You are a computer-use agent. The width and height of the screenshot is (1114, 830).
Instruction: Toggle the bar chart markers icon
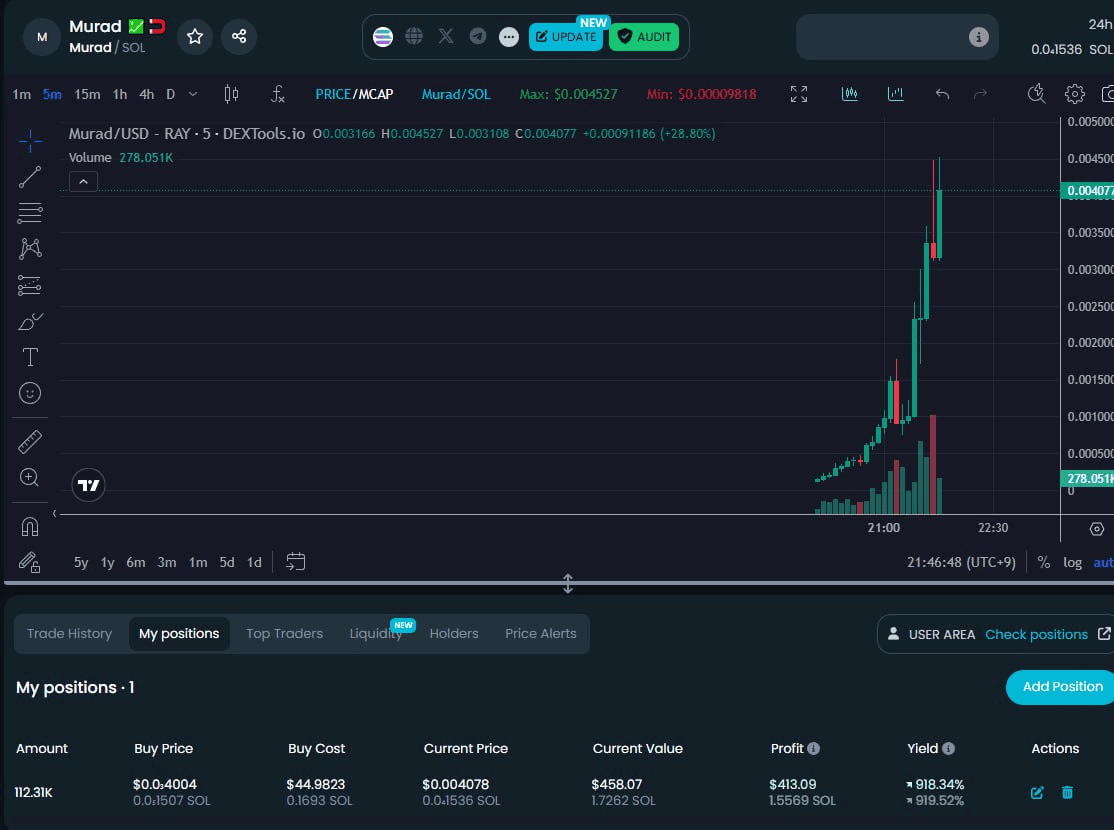[x=895, y=94]
